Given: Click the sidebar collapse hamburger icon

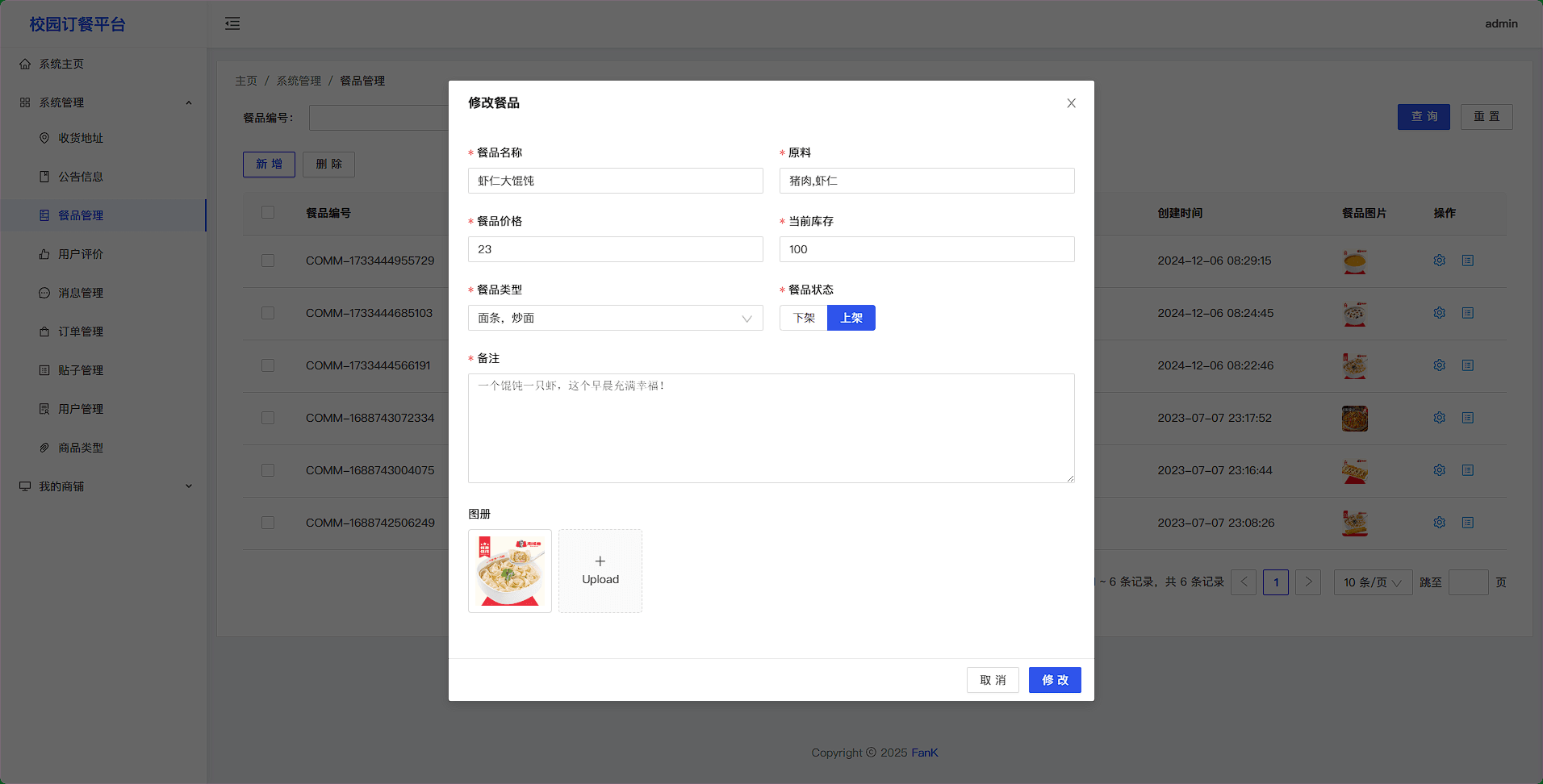Looking at the screenshot, I should [232, 23].
